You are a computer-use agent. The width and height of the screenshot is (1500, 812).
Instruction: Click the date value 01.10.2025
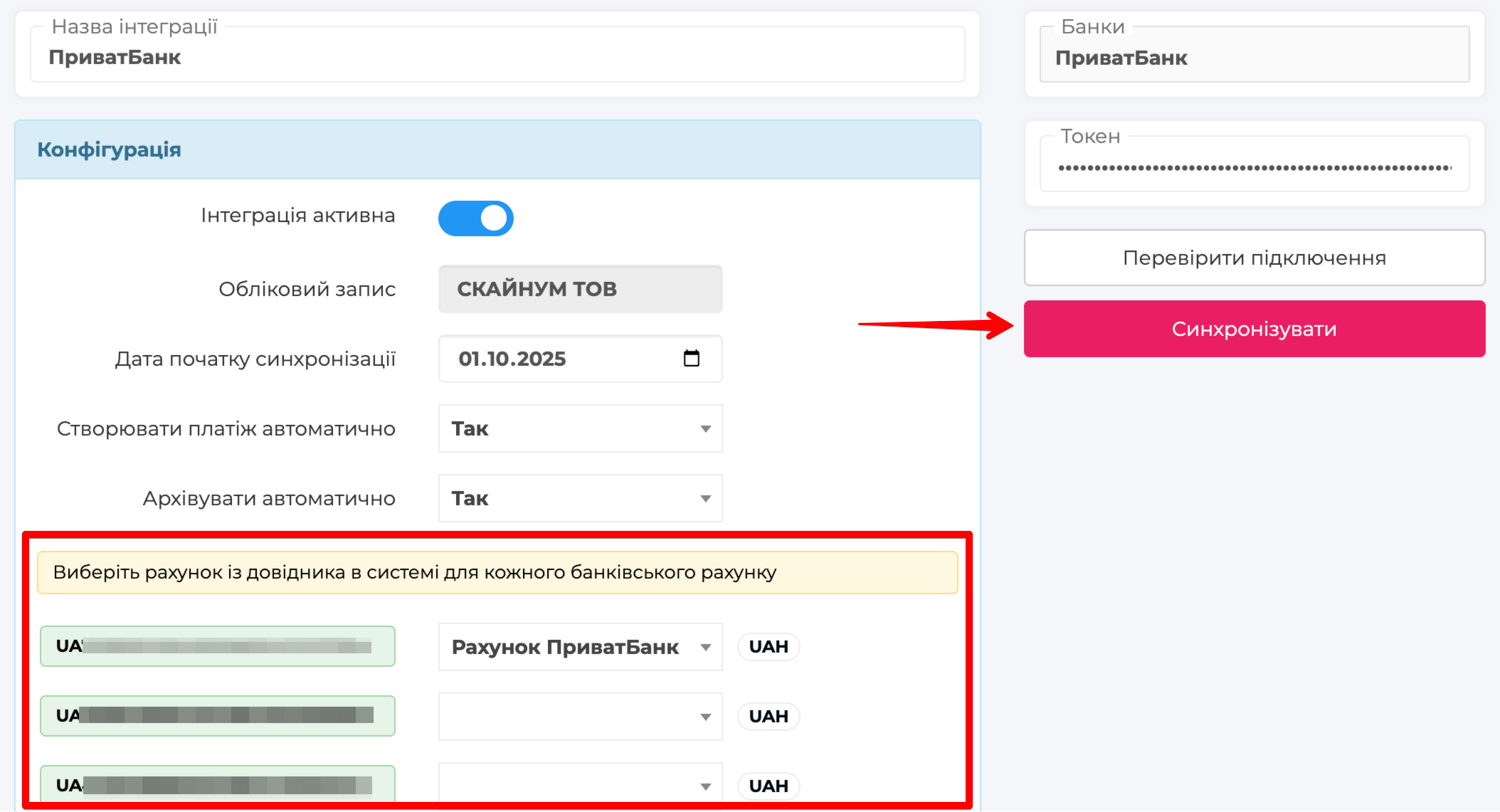(x=513, y=359)
